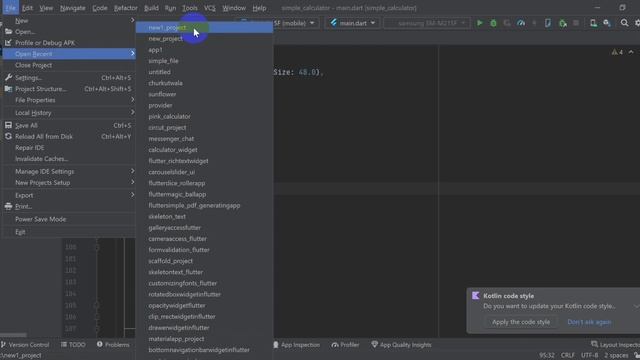Screen dimensions: 640x360
Task: Click Print... in File menu
Action: tap(69, 207)
